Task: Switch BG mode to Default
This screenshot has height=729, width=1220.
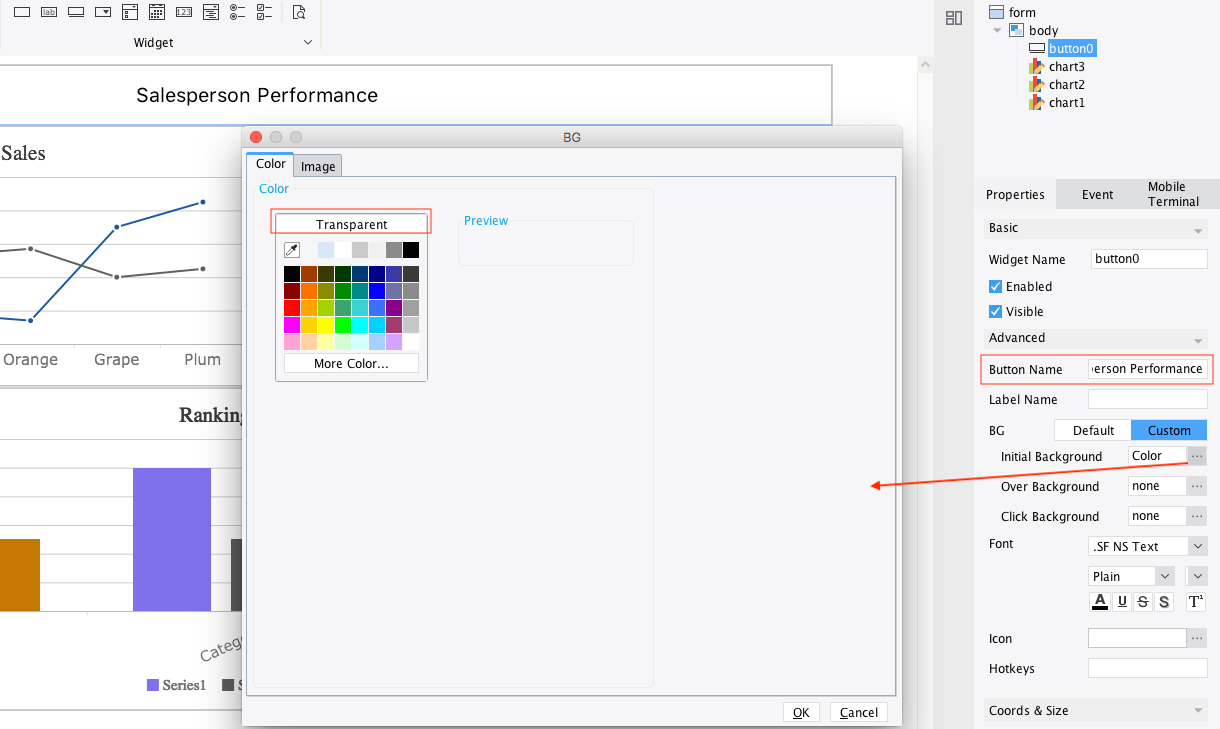Action: [1093, 430]
